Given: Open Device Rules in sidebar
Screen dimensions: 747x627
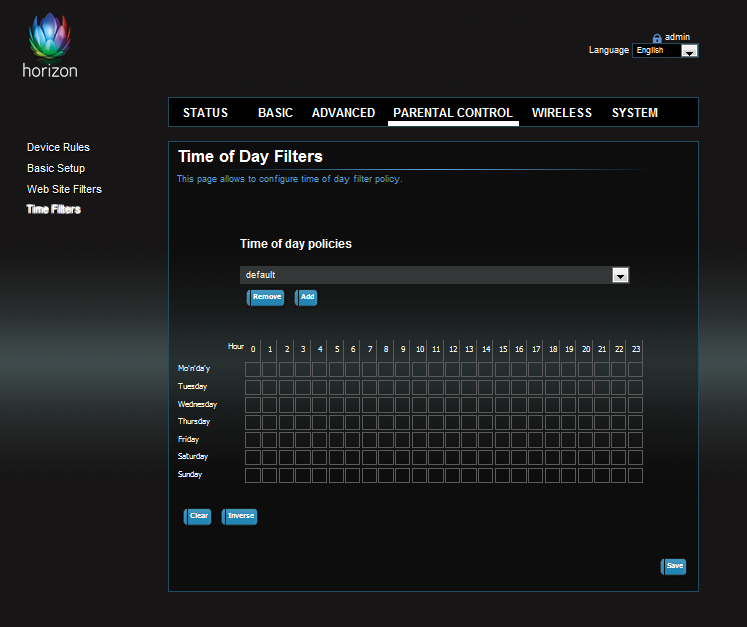Looking at the screenshot, I should click(x=58, y=147).
